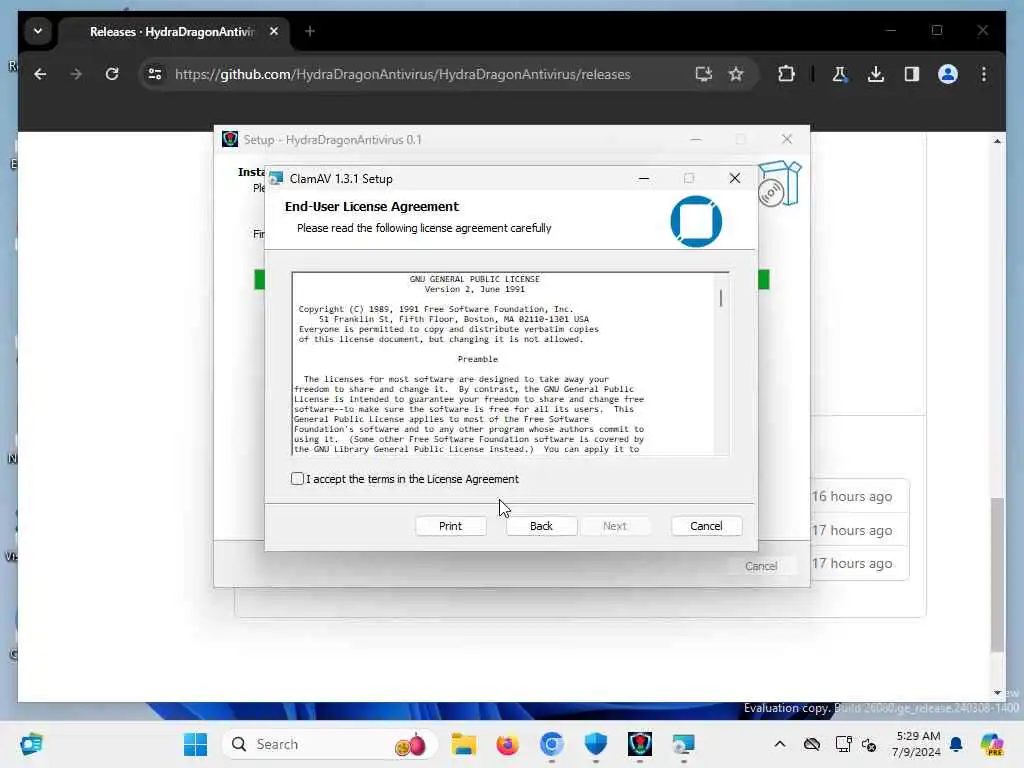Open the display/network tray icon
The height and width of the screenshot is (768, 1024).
pos(843,744)
